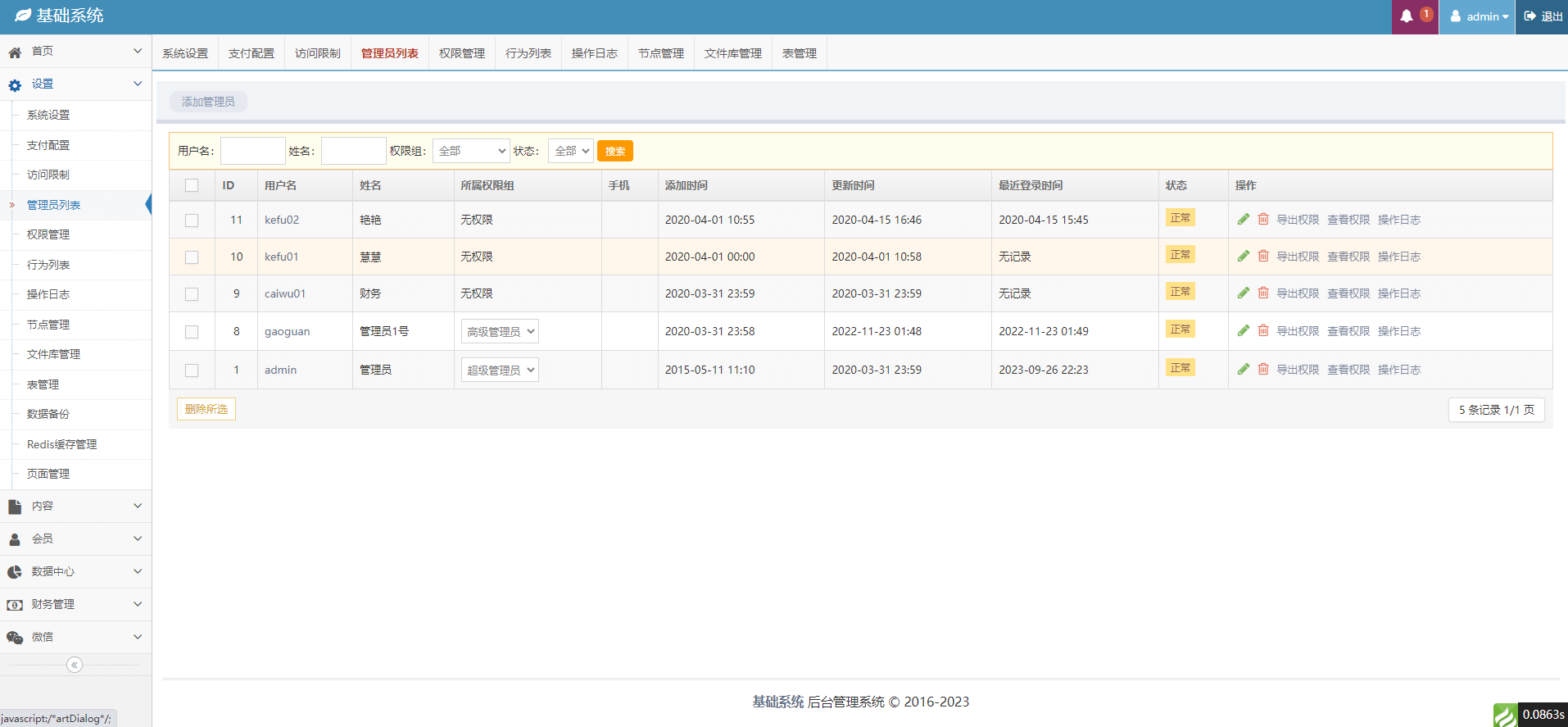Toggle the select-all checkbox in table header
The image size is (1568, 727).
(192, 185)
